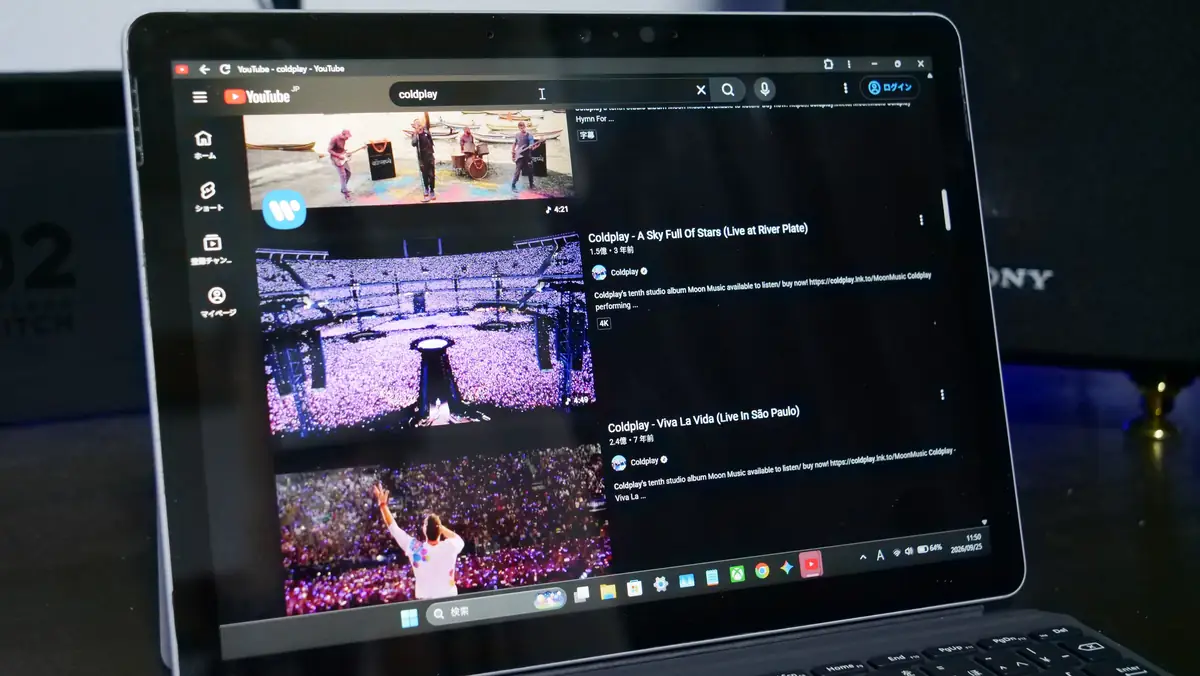Open the My Page (マイページ) sidebar icon
The width and height of the screenshot is (1200, 676).
[217, 302]
